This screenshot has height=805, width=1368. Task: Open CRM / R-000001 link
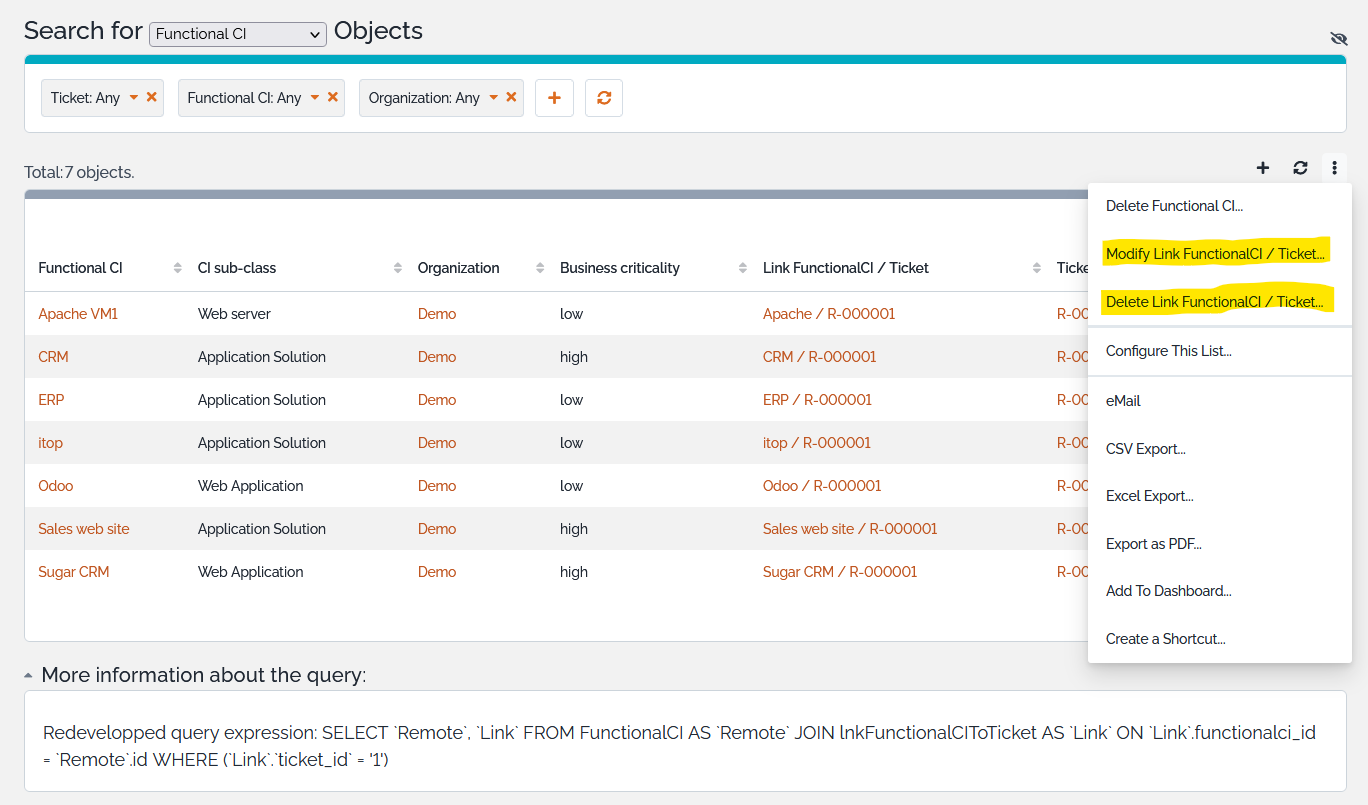820,357
